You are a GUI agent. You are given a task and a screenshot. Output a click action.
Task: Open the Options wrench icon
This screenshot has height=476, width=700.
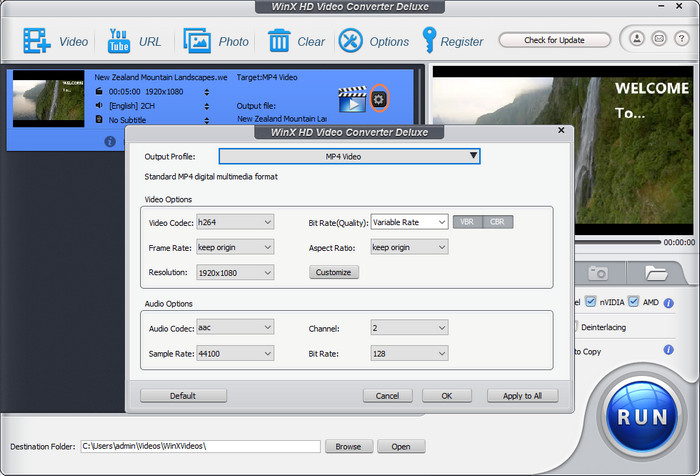tap(350, 41)
